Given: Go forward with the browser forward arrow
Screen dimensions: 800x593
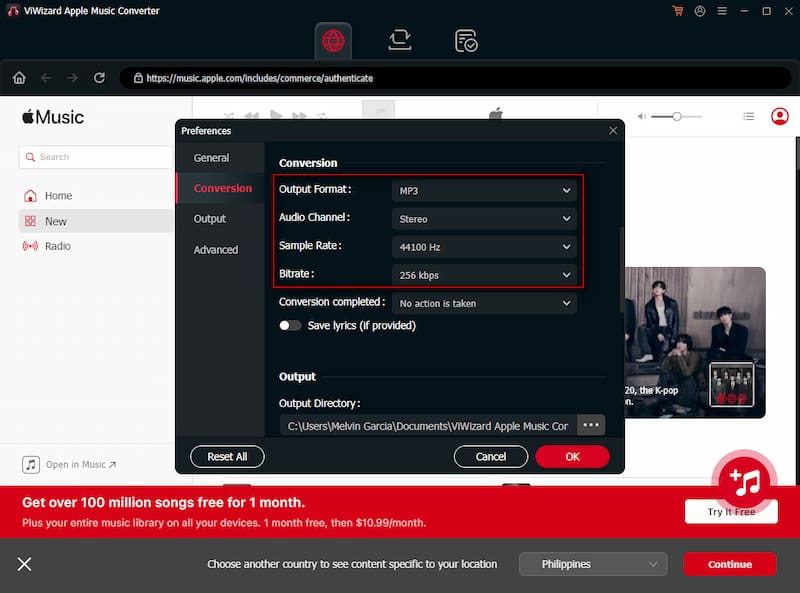Looking at the screenshot, I should tap(72, 78).
